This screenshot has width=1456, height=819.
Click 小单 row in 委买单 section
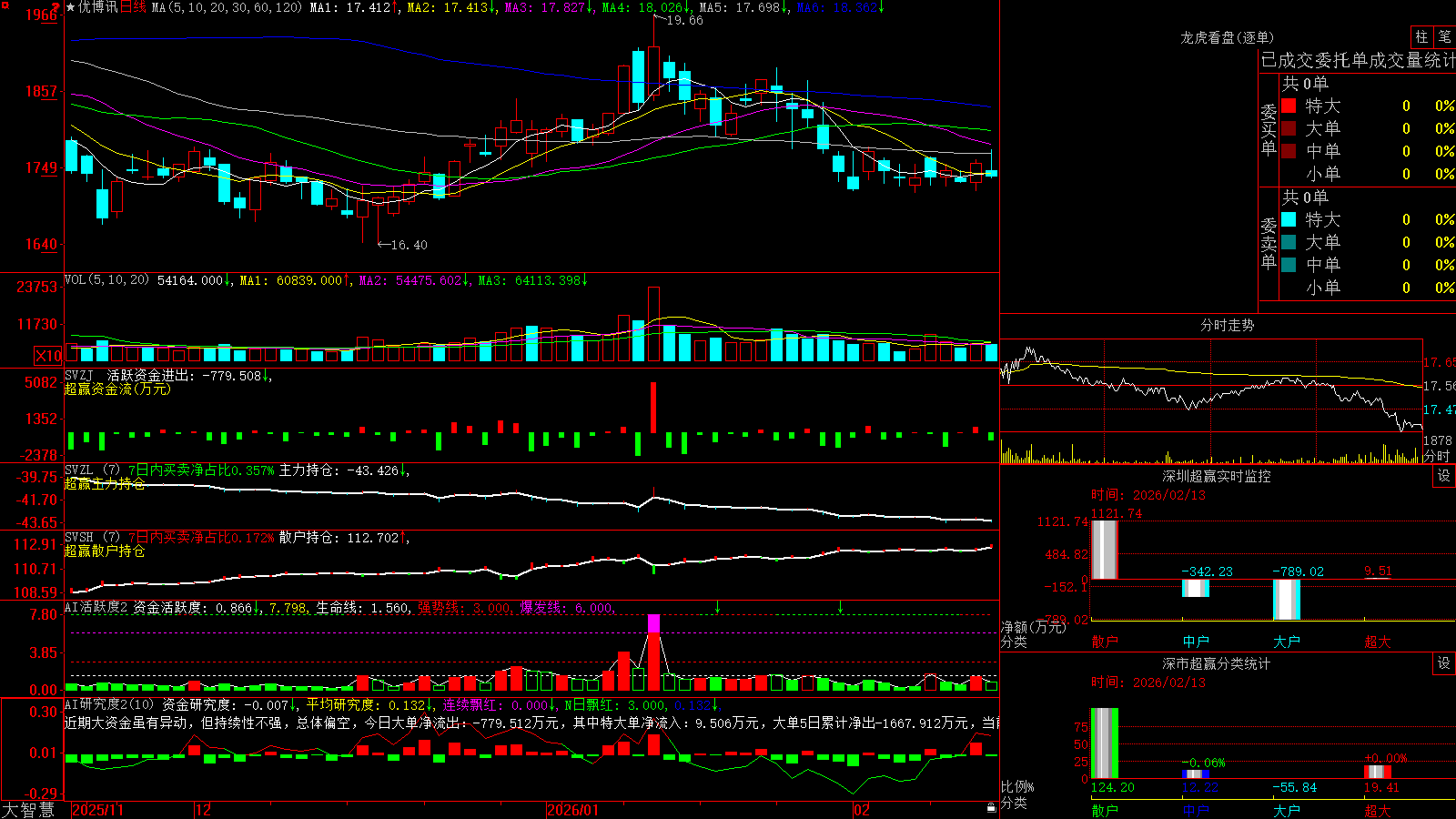coord(1366,174)
